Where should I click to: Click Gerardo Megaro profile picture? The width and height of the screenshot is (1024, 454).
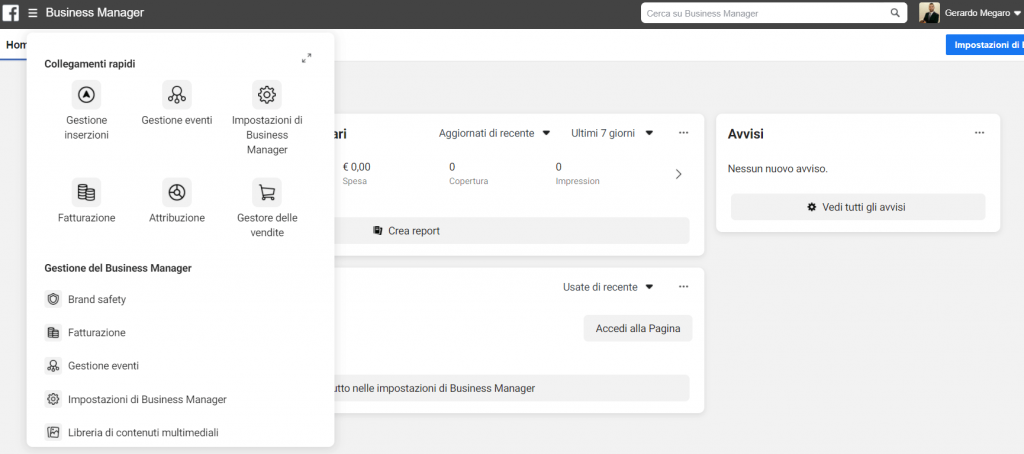tap(929, 12)
